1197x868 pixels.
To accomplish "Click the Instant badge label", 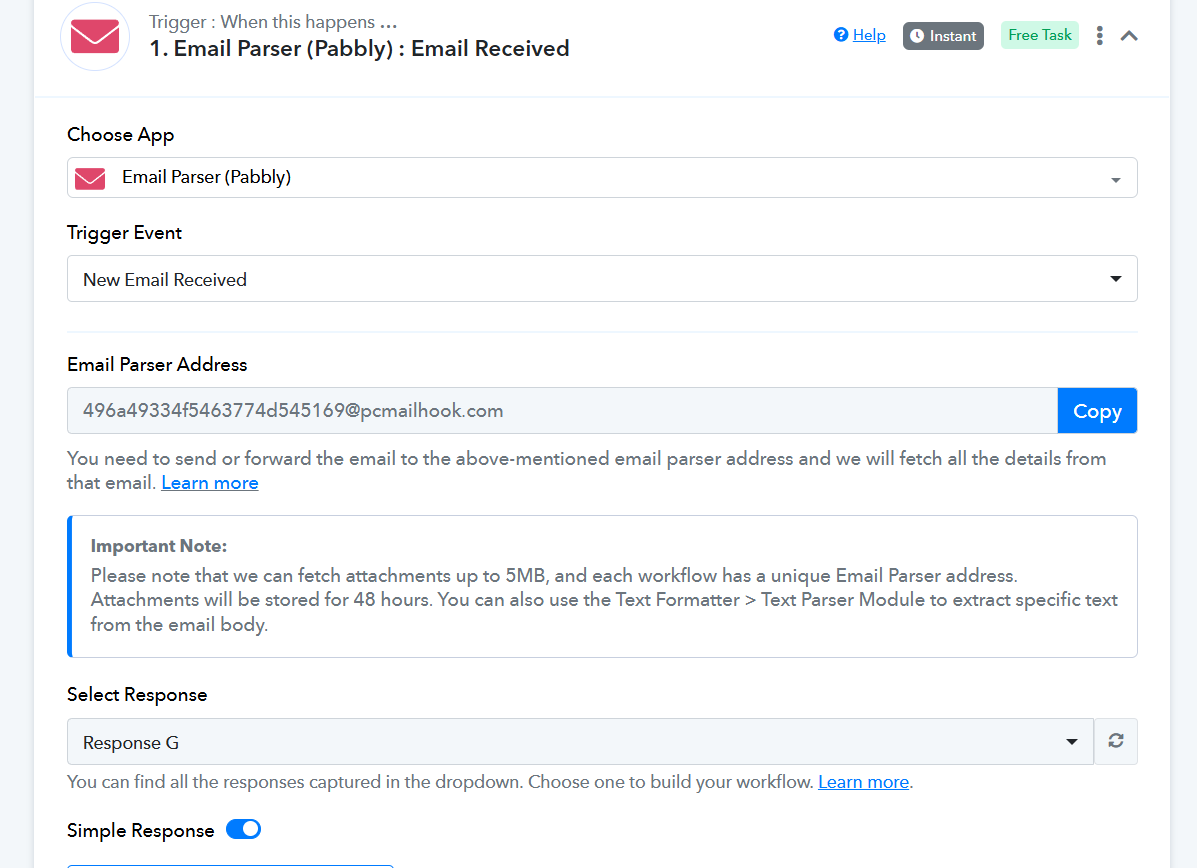I will pos(953,36).
